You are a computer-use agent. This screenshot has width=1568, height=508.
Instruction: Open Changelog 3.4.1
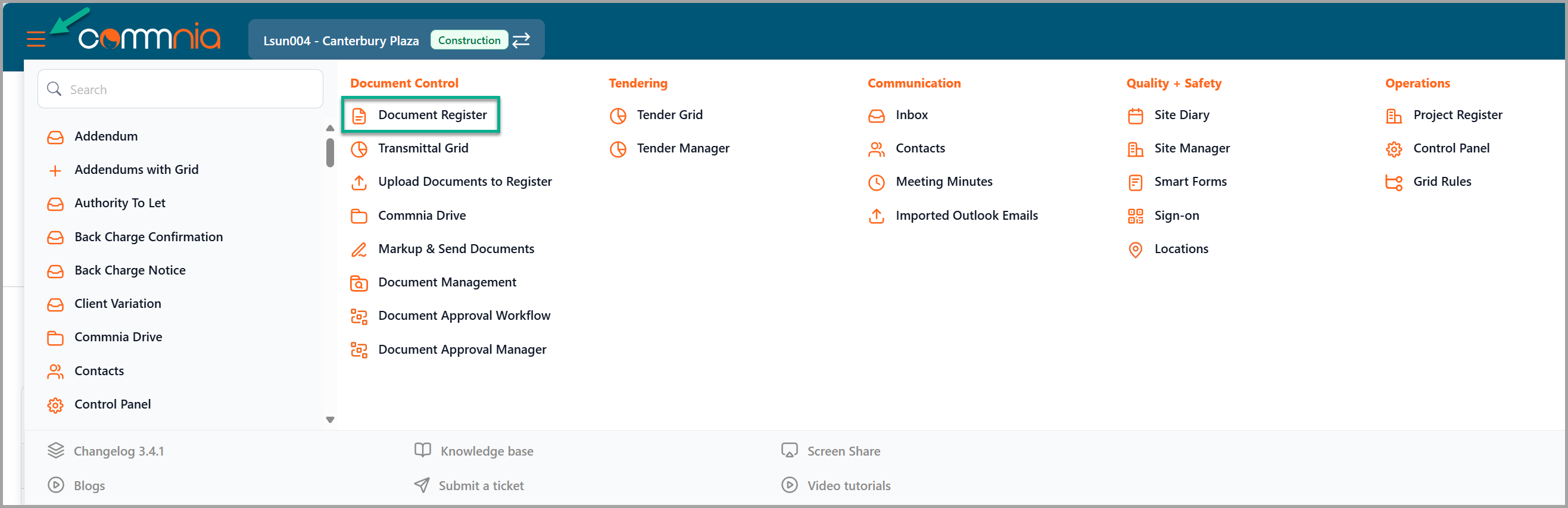(119, 451)
